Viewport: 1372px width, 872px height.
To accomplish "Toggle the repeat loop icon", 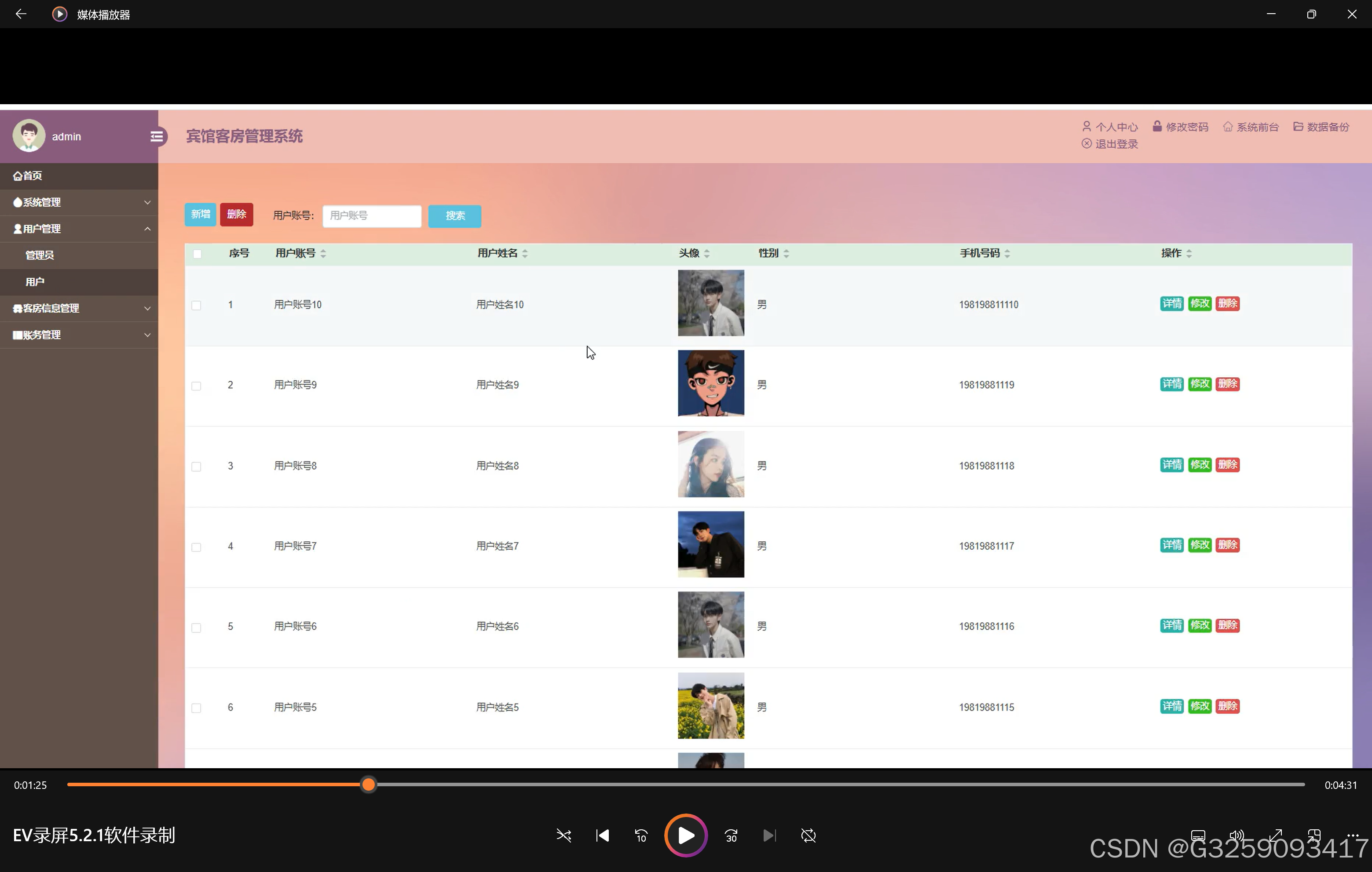I will coord(808,836).
